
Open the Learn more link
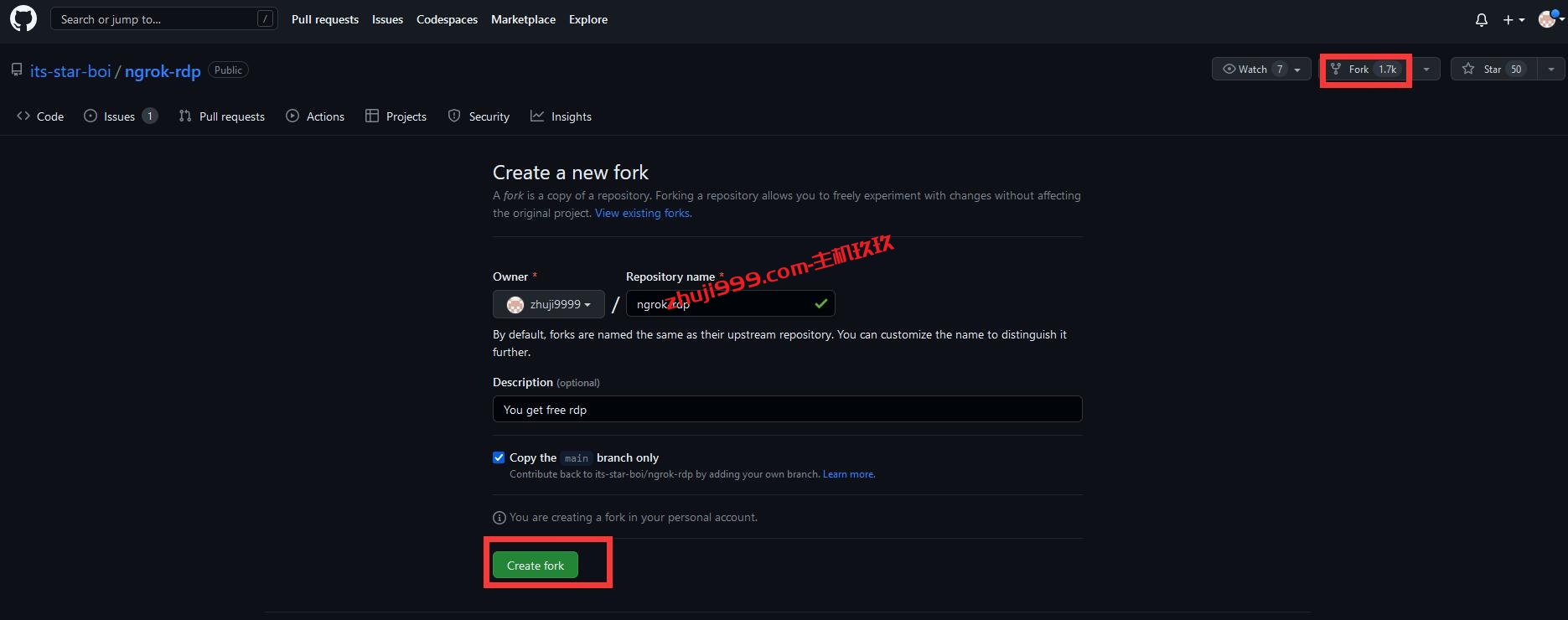click(x=848, y=474)
